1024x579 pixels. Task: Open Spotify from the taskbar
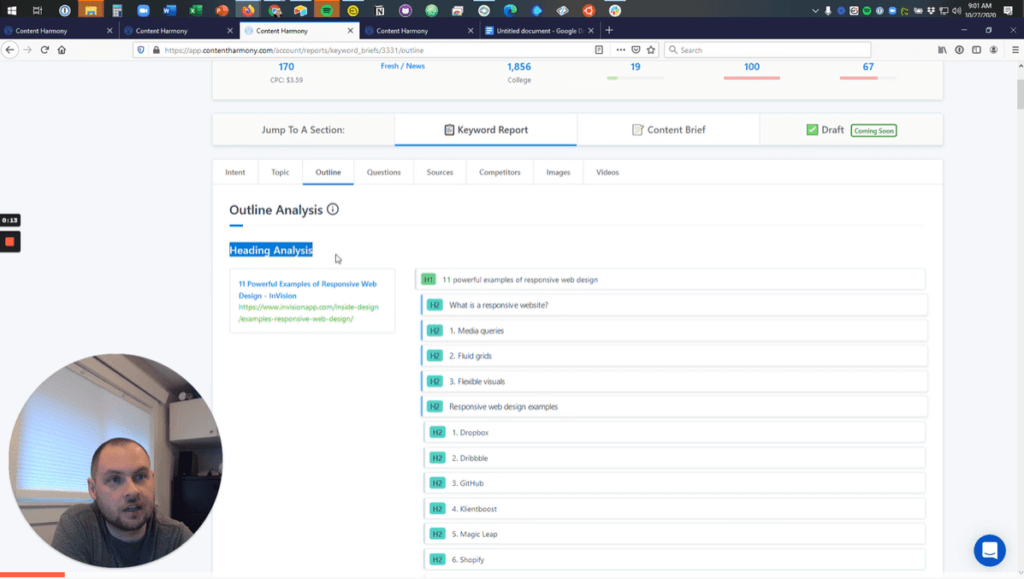(x=327, y=10)
